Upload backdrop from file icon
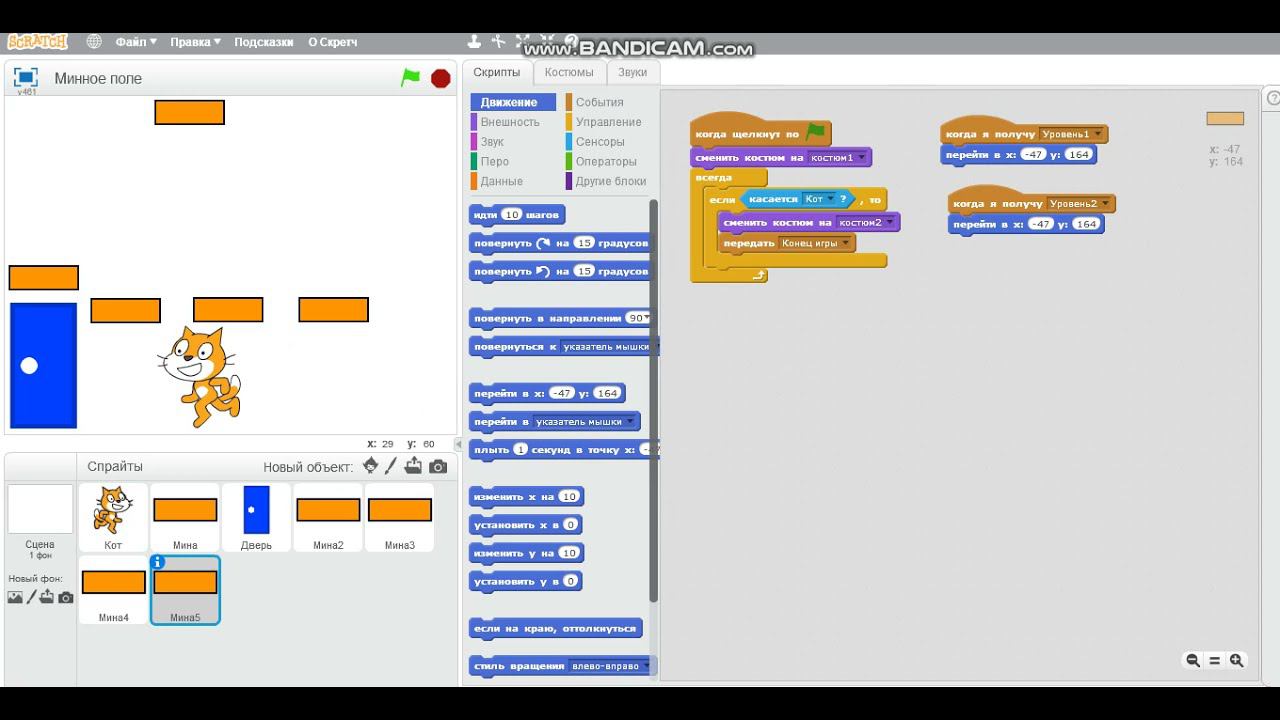1280x720 pixels. pyautogui.click(x=47, y=597)
